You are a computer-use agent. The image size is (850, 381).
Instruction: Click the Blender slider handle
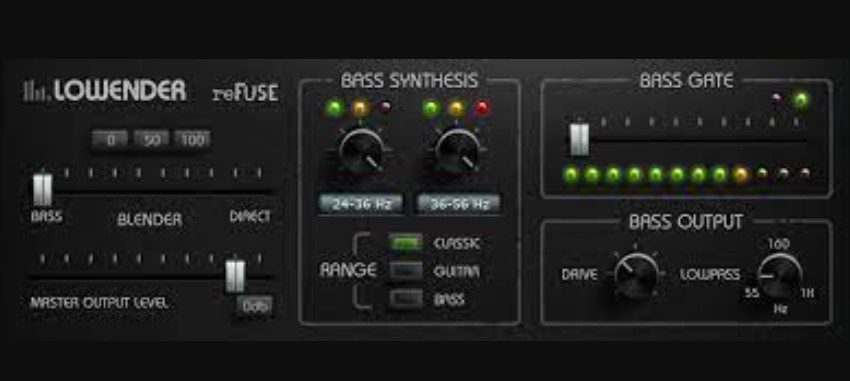point(42,190)
